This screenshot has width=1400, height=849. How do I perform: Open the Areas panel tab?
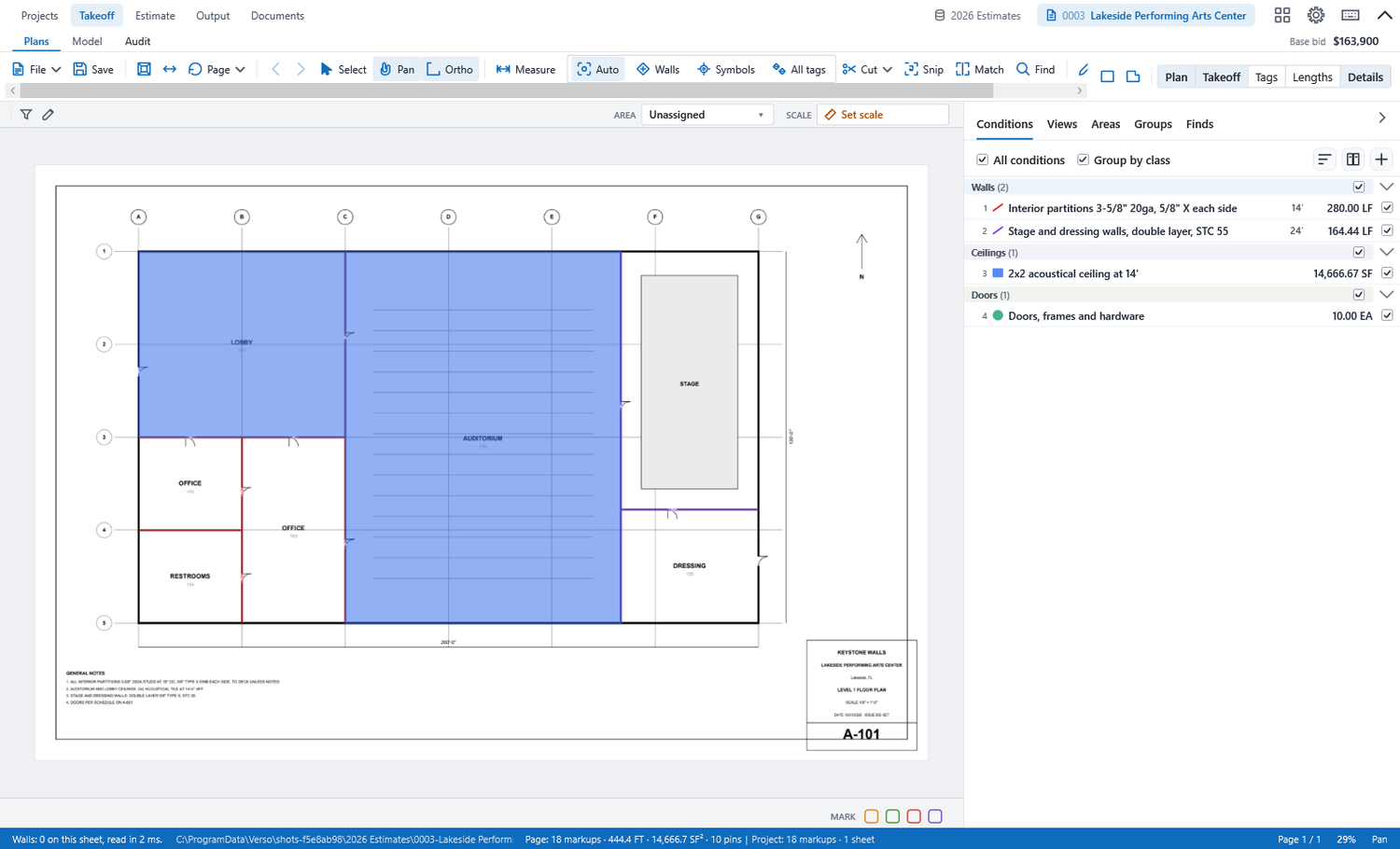click(1105, 124)
